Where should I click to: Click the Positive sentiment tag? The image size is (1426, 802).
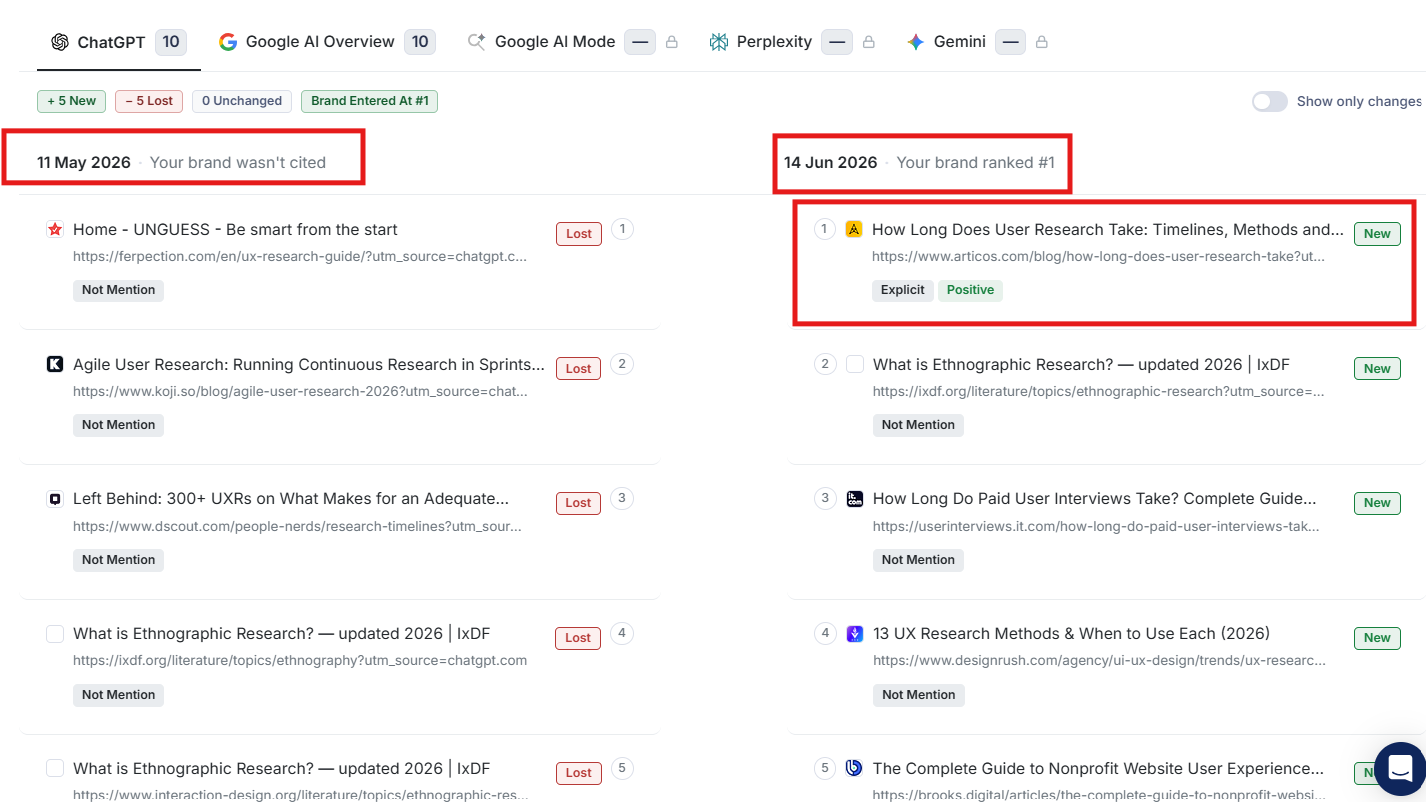[x=971, y=290]
